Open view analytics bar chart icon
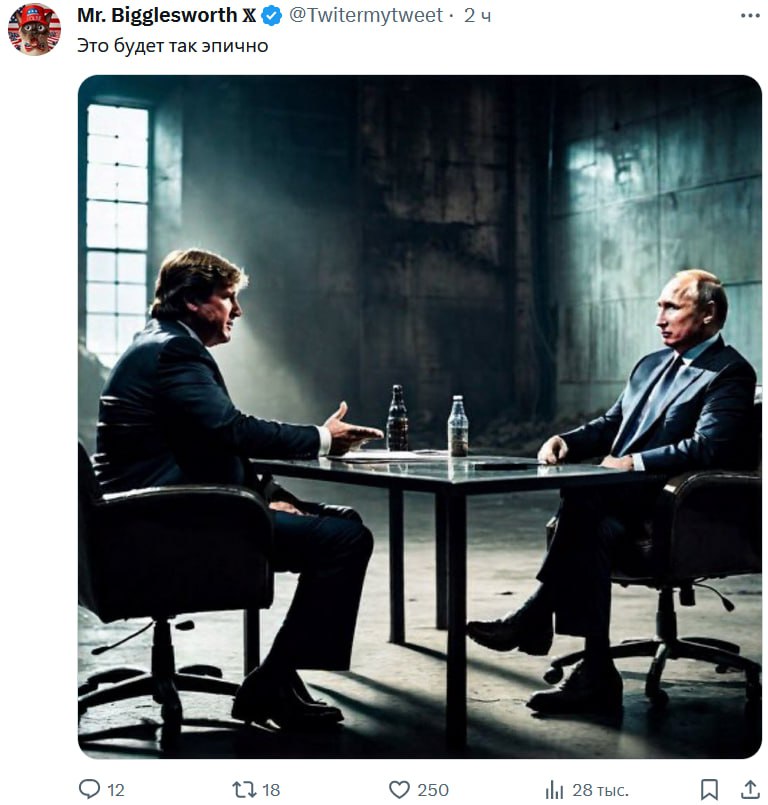This screenshot has width=768, height=805. coord(554,790)
